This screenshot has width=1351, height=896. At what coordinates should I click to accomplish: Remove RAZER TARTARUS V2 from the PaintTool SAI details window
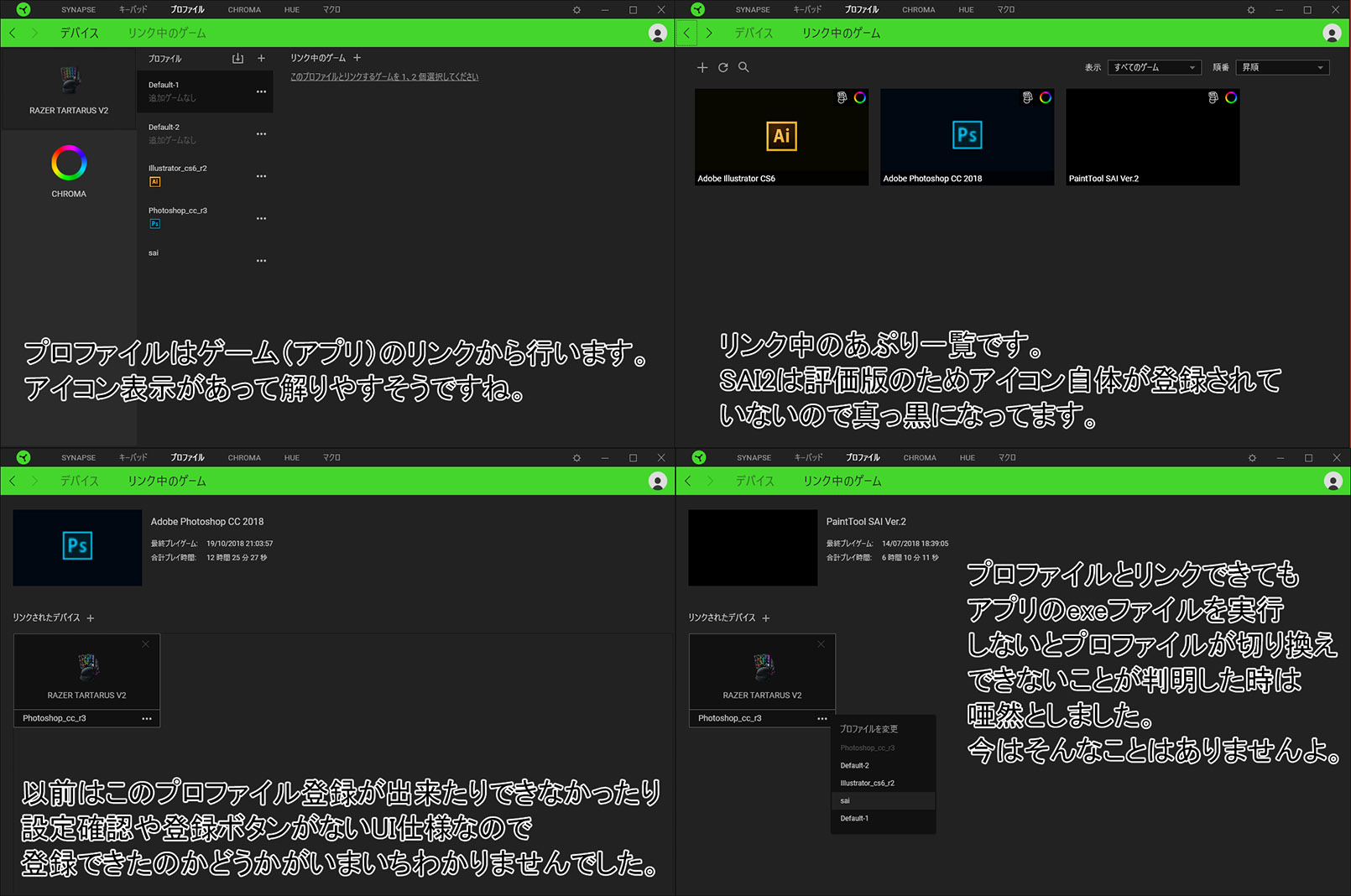(x=822, y=644)
